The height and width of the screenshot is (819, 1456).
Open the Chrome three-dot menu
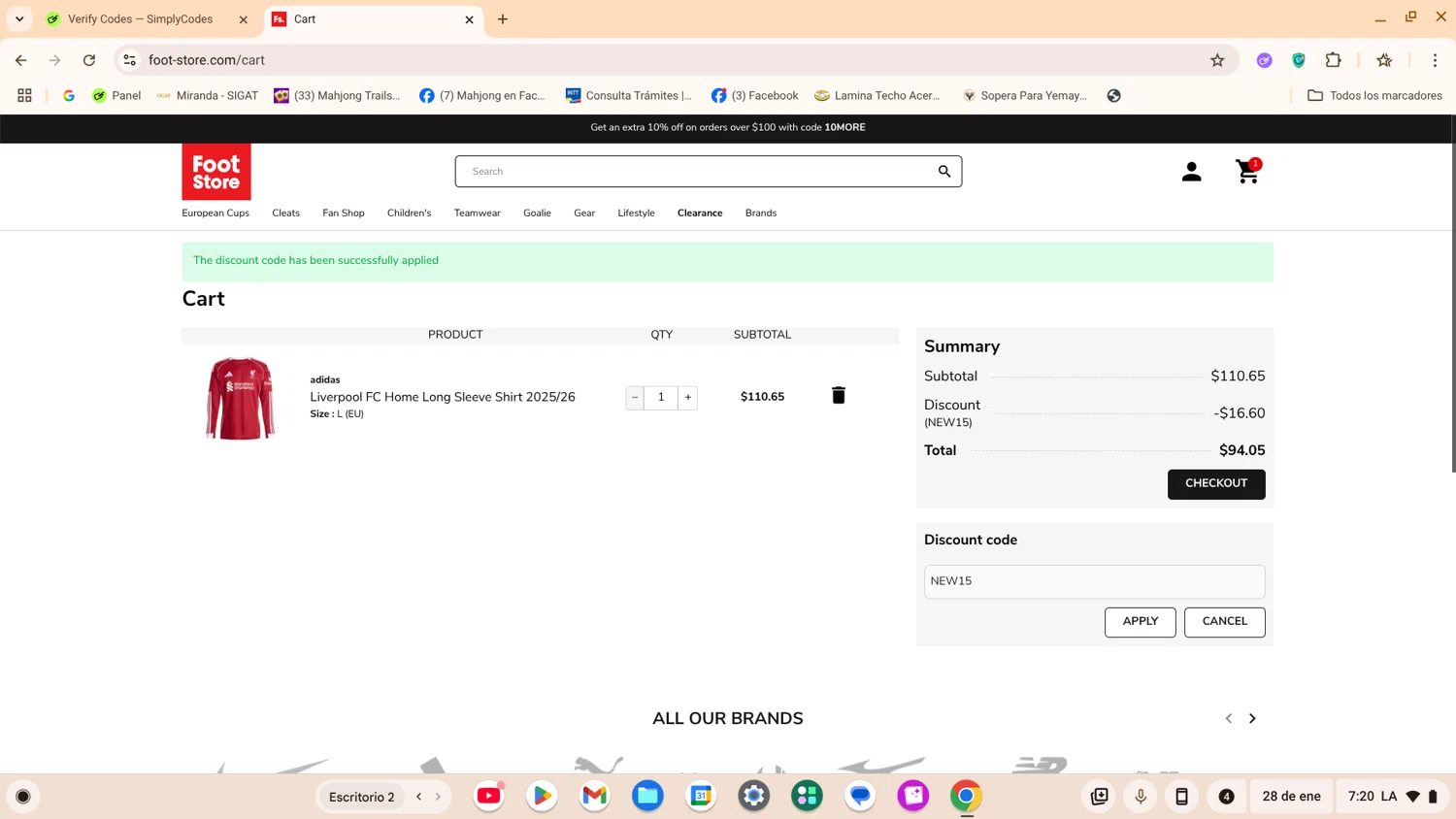pyautogui.click(x=1435, y=60)
